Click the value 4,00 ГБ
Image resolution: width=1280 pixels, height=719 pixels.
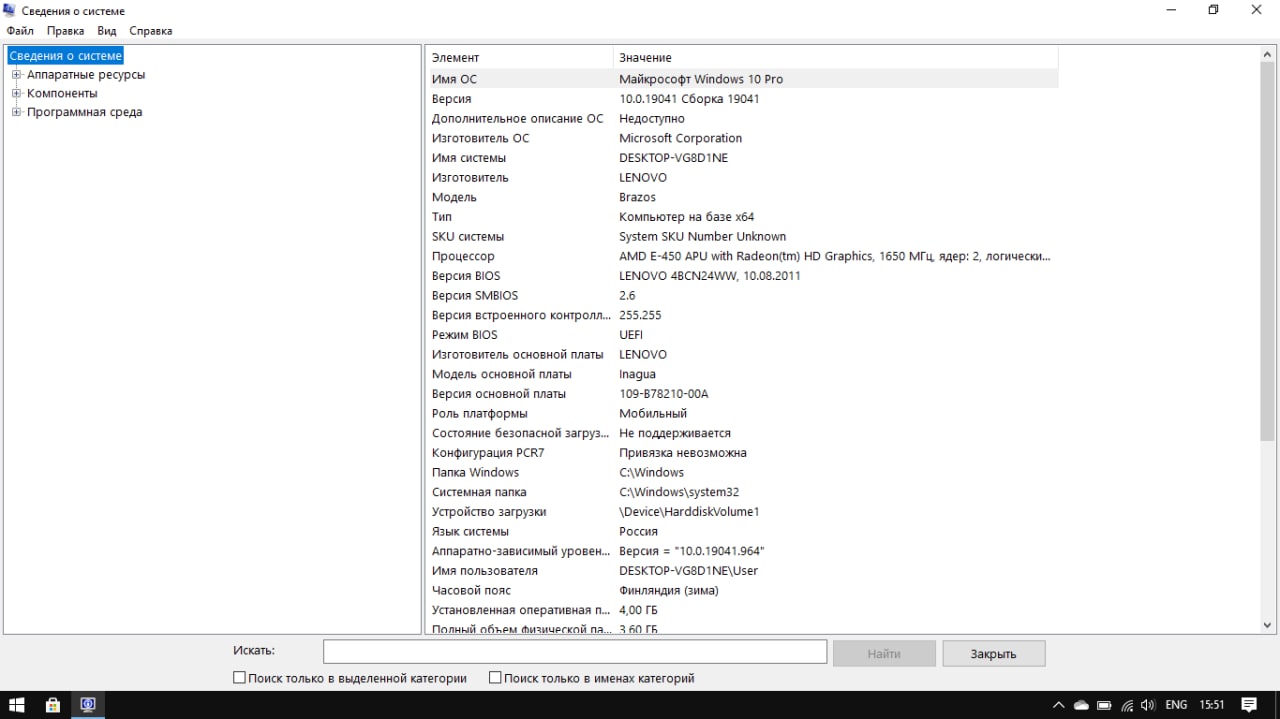click(x=638, y=610)
